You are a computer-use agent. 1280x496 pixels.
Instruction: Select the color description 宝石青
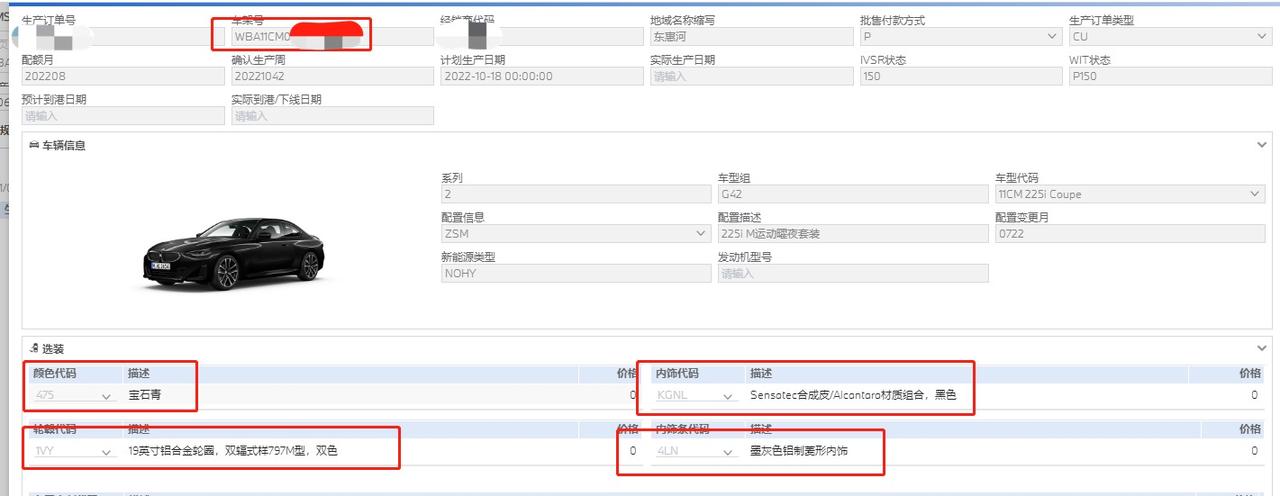[145, 395]
